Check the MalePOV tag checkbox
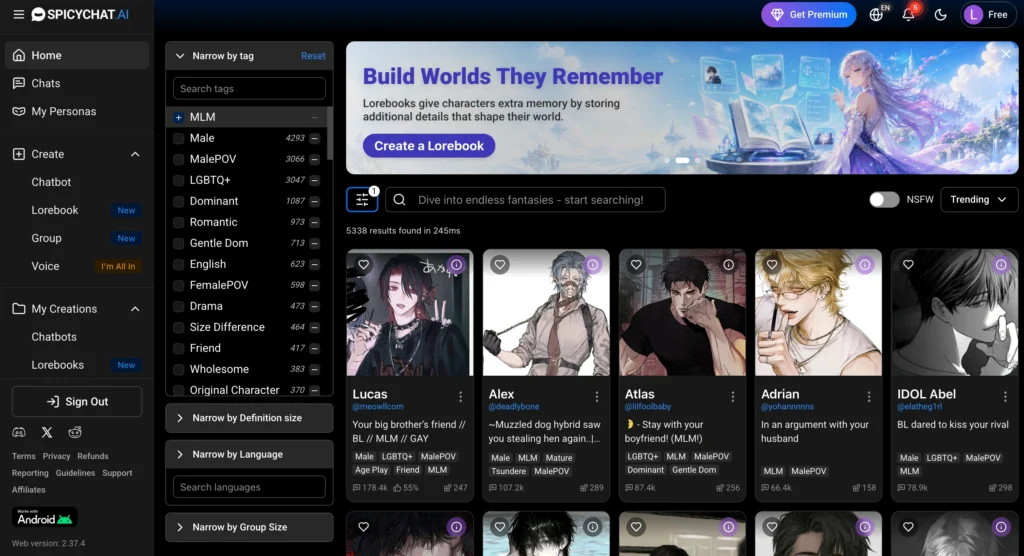The height and width of the screenshot is (556, 1024). 178,159
